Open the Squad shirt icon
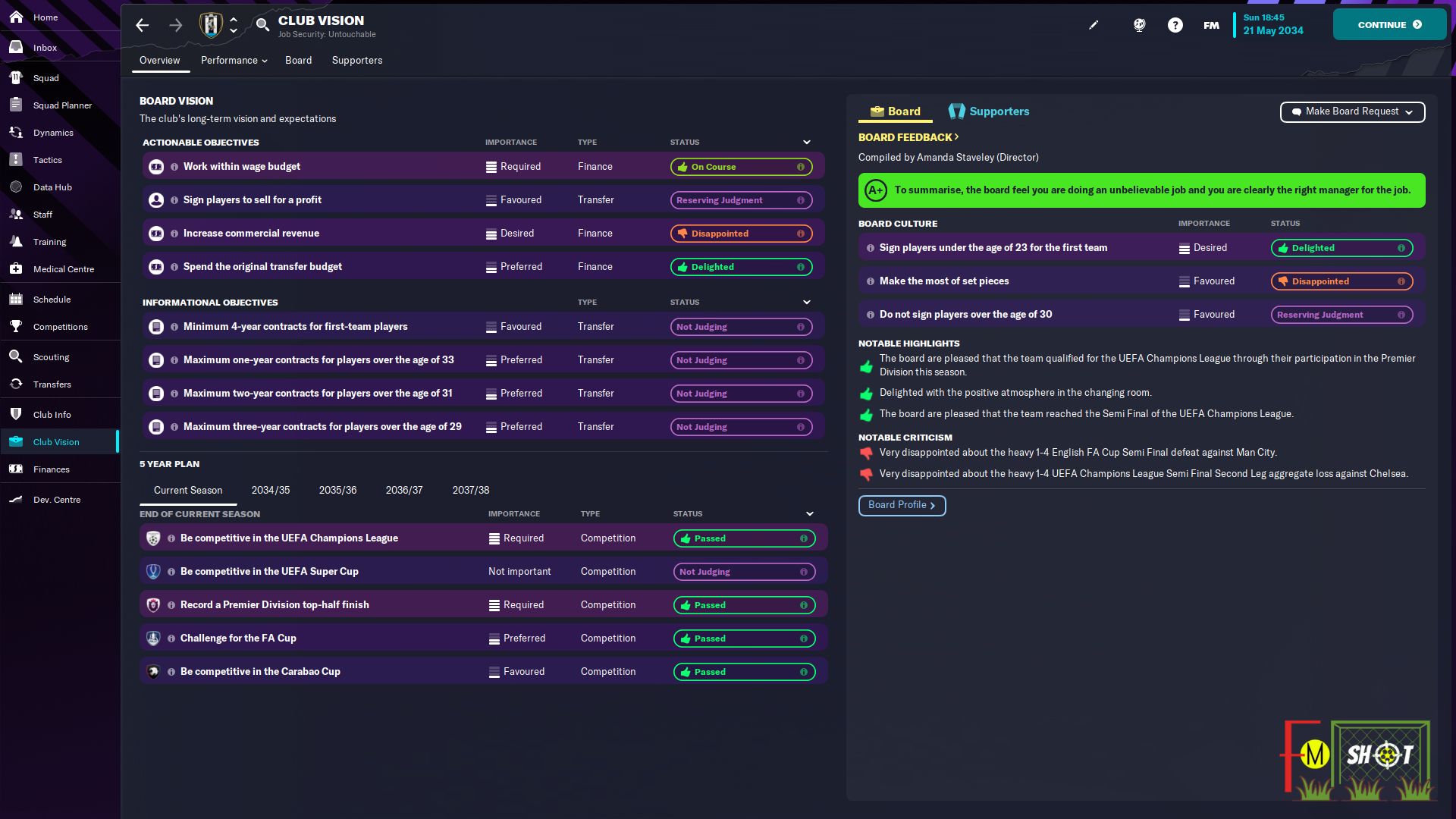The height and width of the screenshot is (819, 1456). pyautogui.click(x=16, y=77)
